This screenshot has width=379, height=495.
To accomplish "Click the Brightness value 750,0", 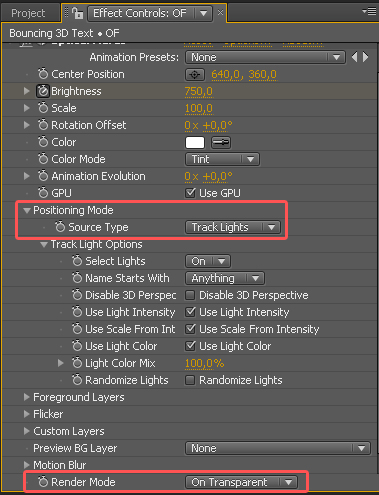I will 199,91.
